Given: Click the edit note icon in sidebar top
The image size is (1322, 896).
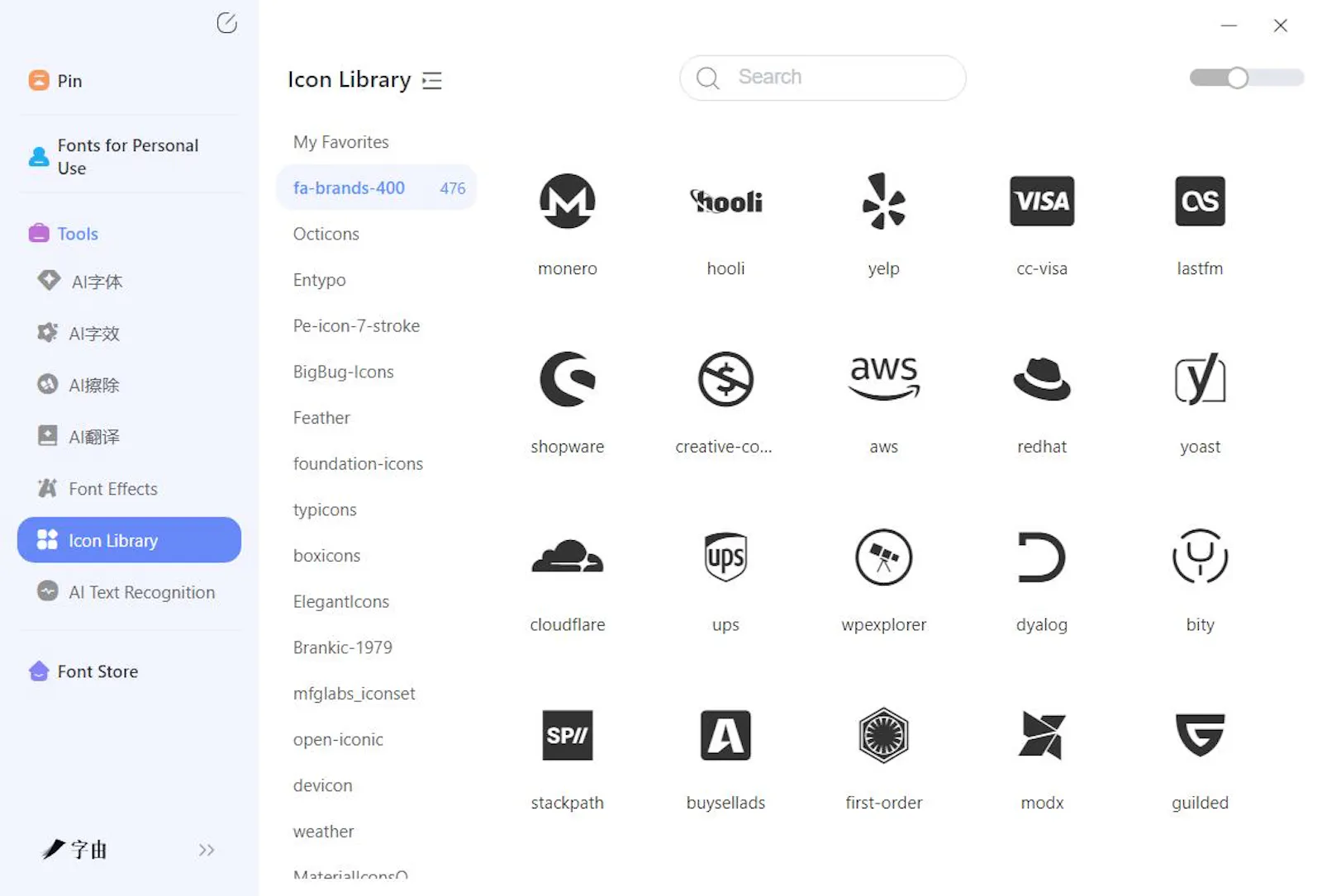Looking at the screenshot, I should 226,23.
